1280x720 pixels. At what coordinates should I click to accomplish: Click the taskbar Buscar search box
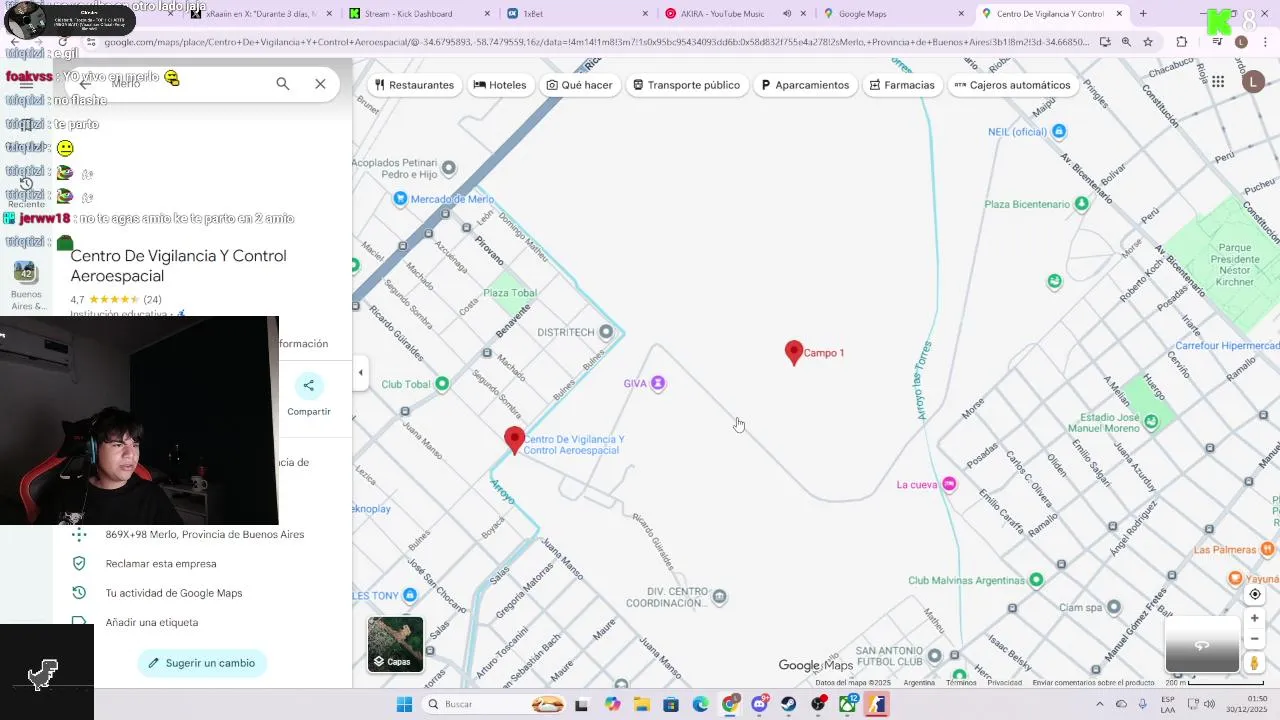pyautogui.click(x=494, y=704)
